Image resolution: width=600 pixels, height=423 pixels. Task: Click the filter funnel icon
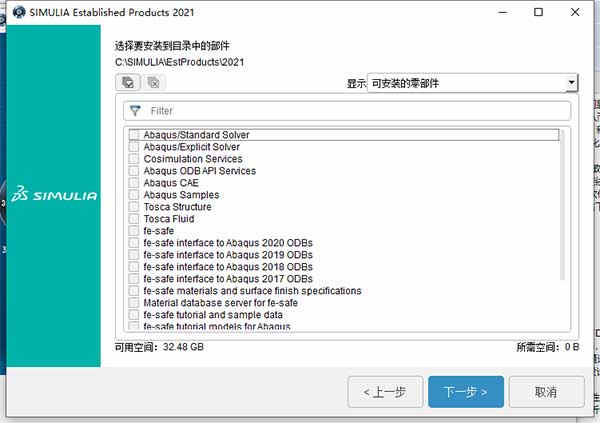pos(135,111)
